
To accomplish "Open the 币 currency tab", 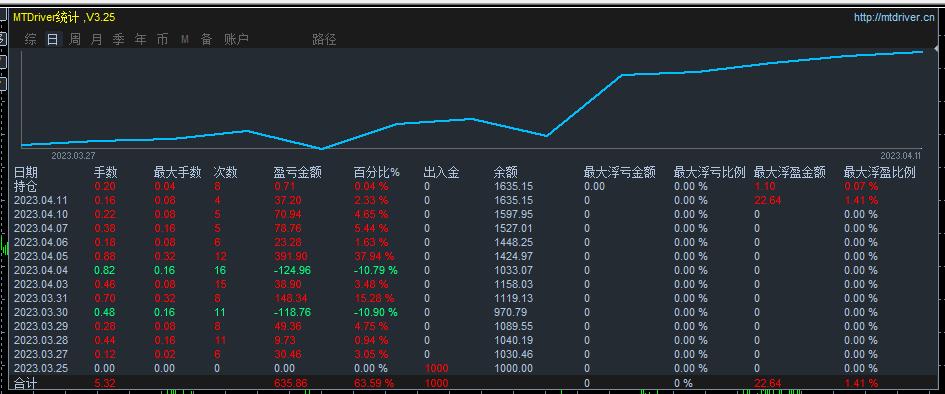I will pos(163,40).
